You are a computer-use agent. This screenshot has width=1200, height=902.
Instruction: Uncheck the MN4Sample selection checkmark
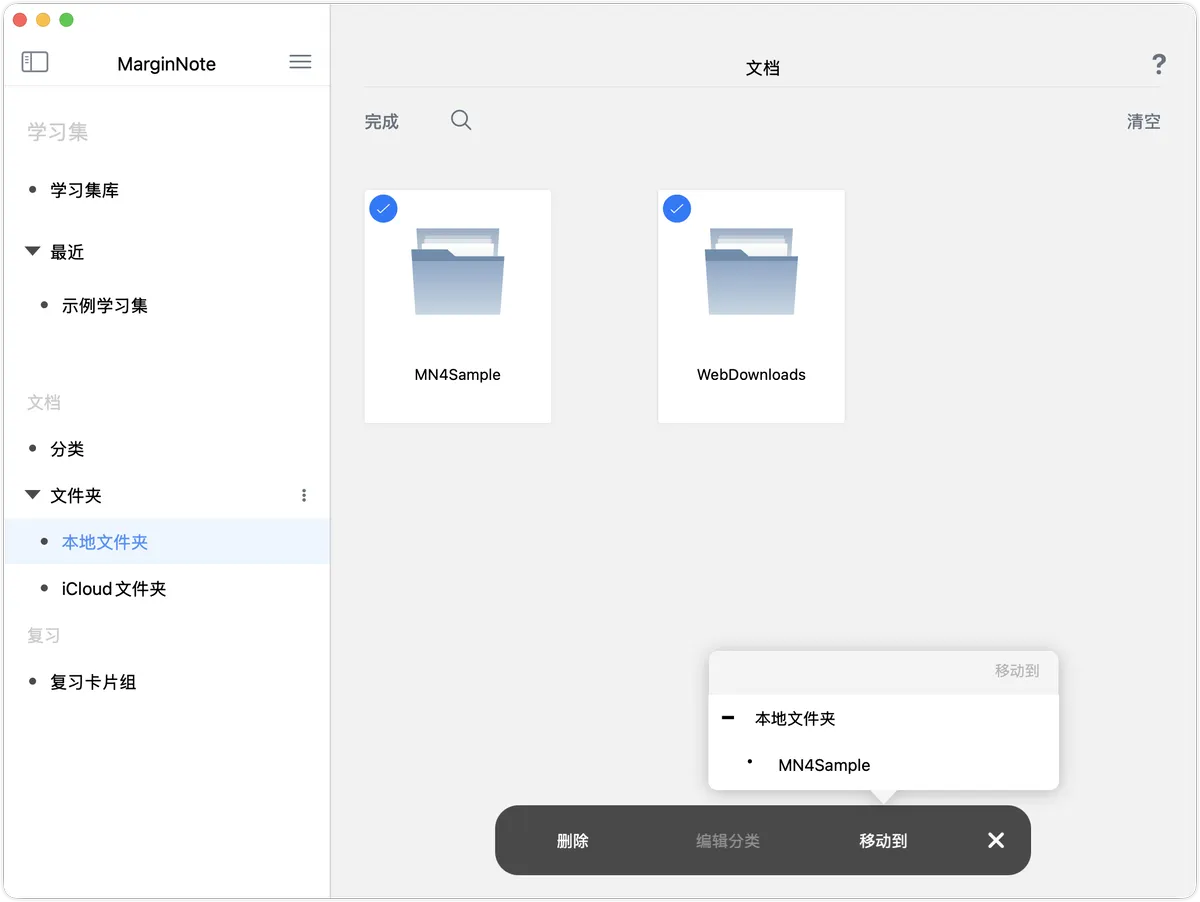(x=384, y=208)
